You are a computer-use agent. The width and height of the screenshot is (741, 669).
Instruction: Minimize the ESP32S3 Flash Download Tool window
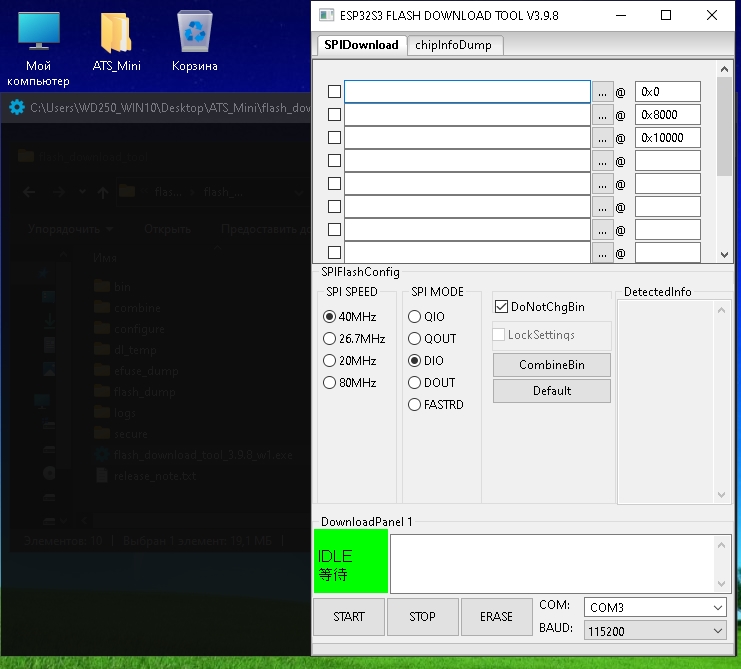tap(621, 16)
